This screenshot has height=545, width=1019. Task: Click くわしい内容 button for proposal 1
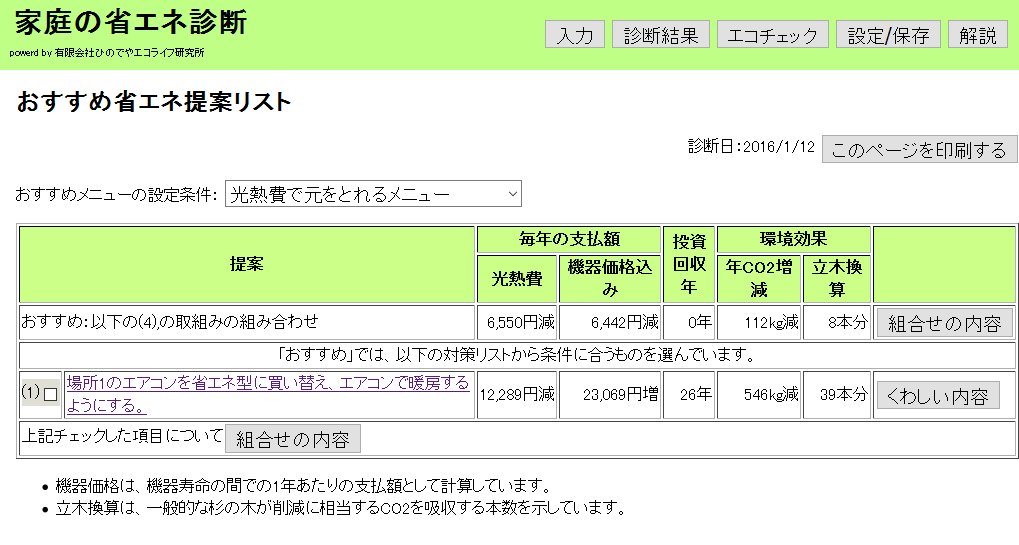[x=938, y=395]
